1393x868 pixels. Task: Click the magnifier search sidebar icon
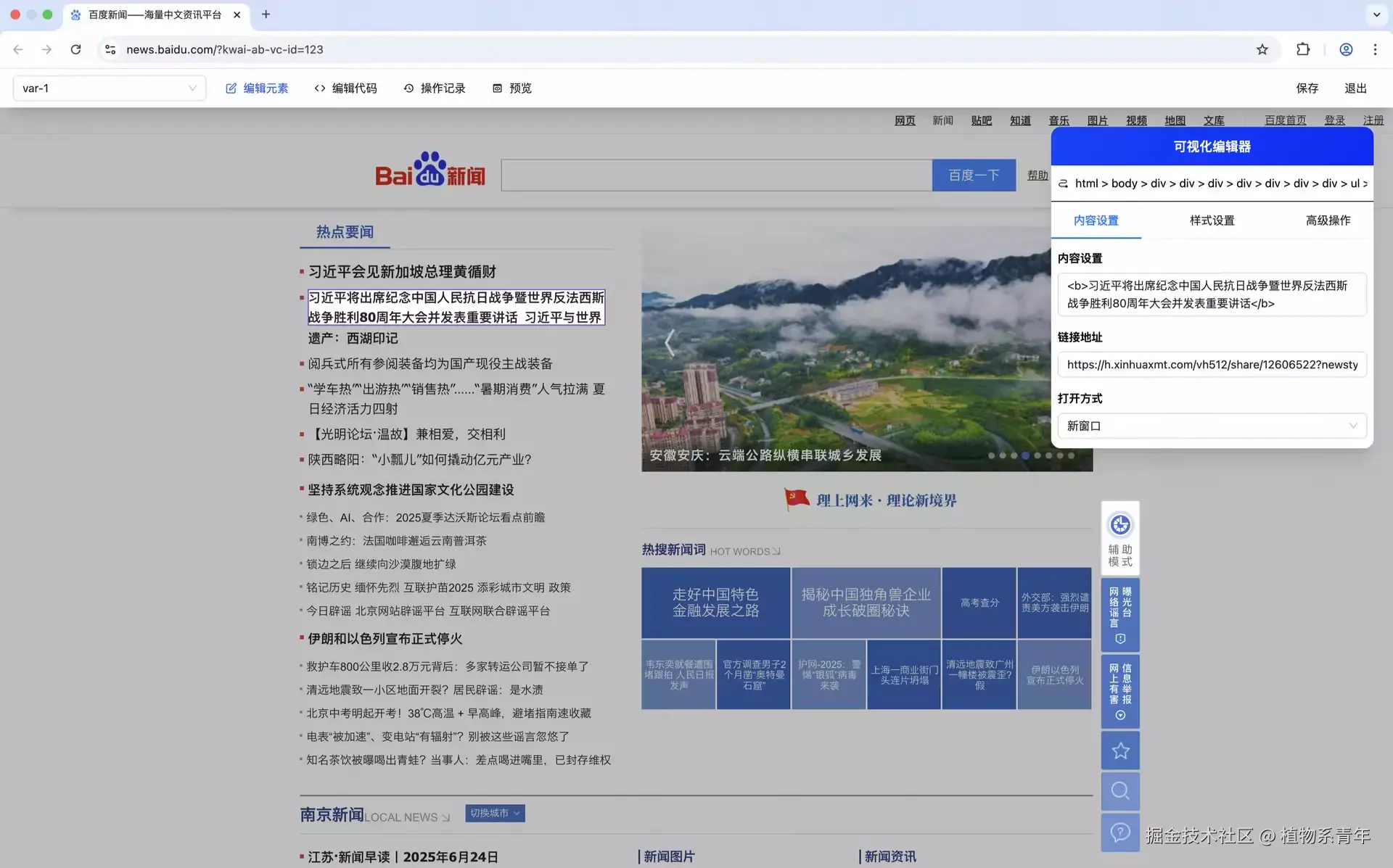pyautogui.click(x=1119, y=791)
